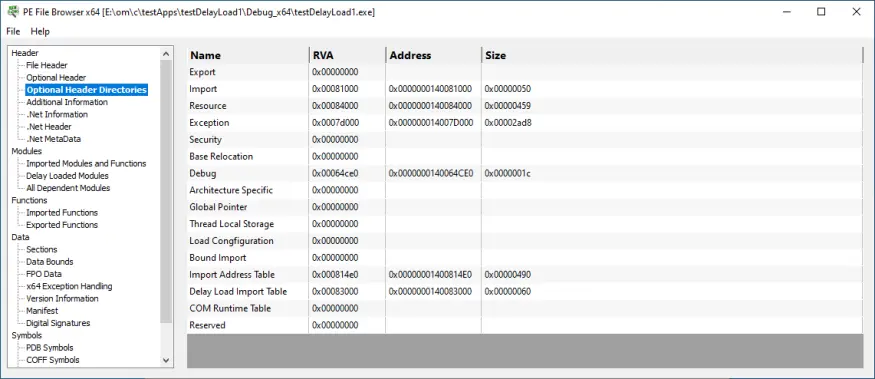The width and height of the screenshot is (875, 379).
Task: Open Delay Loaded Modules
Action: coord(67,176)
